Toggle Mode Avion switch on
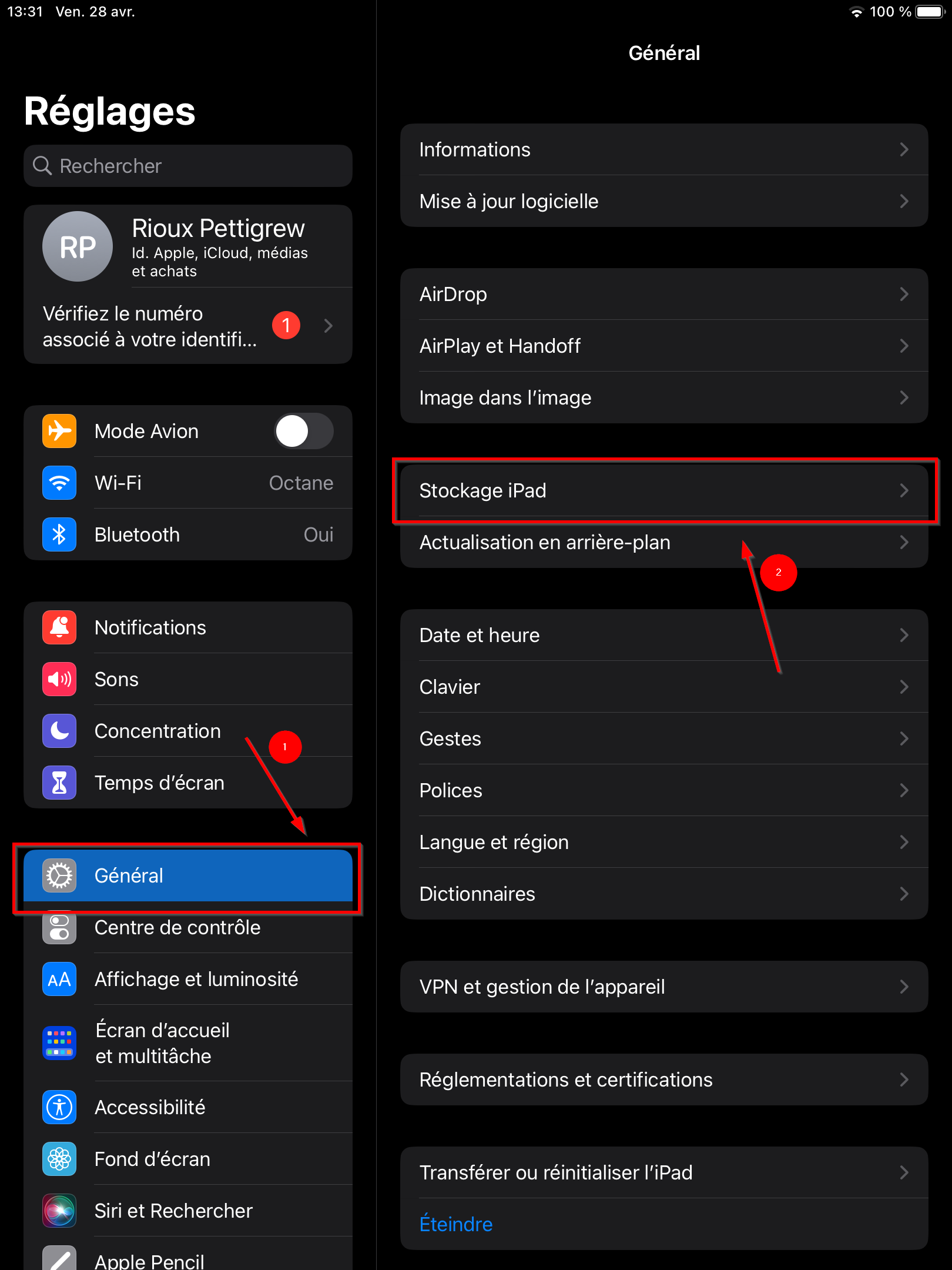The height and width of the screenshot is (1270, 952). (304, 431)
